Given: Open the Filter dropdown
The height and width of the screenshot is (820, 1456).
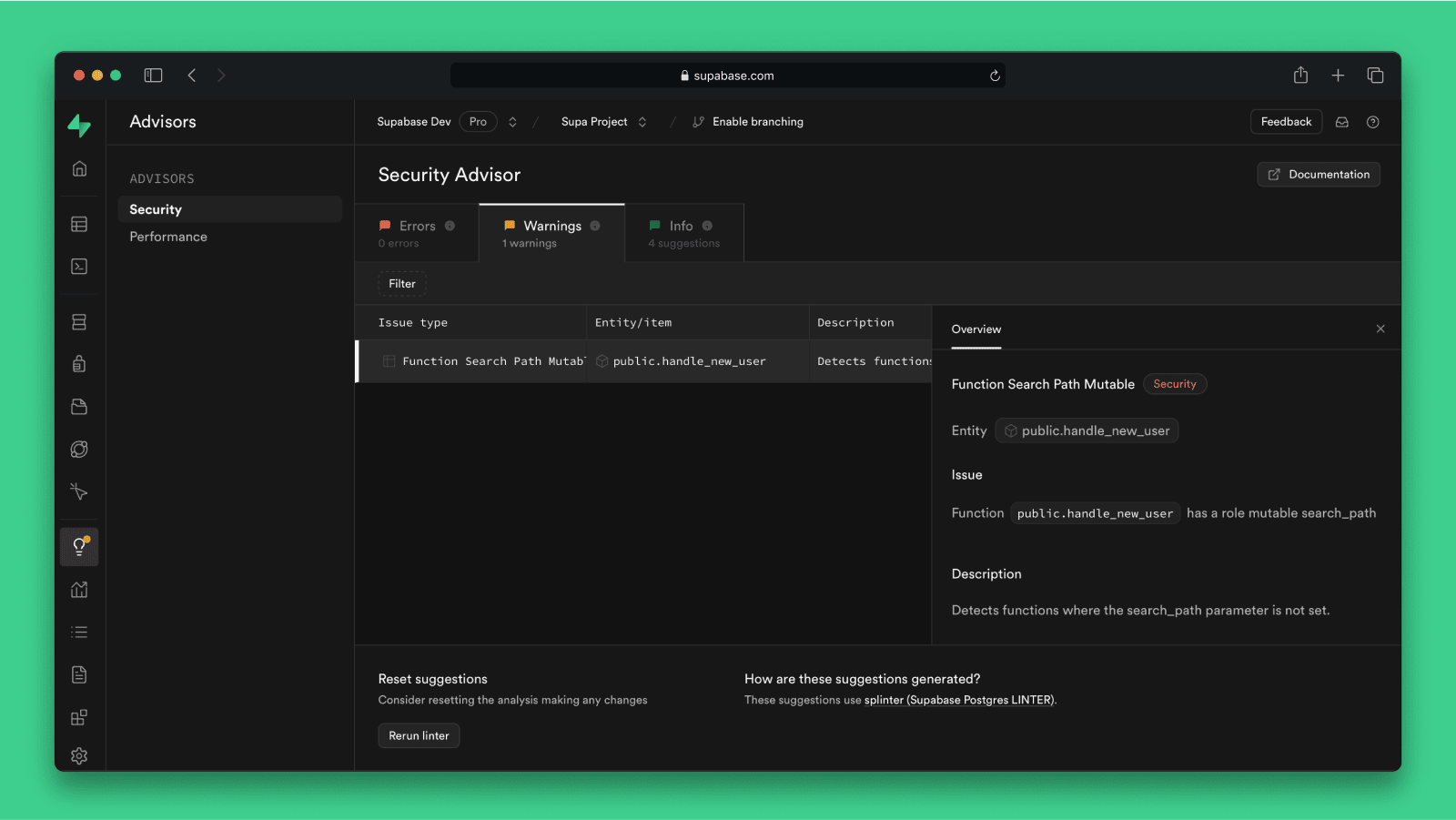Looking at the screenshot, I should (x=402, y=284).
